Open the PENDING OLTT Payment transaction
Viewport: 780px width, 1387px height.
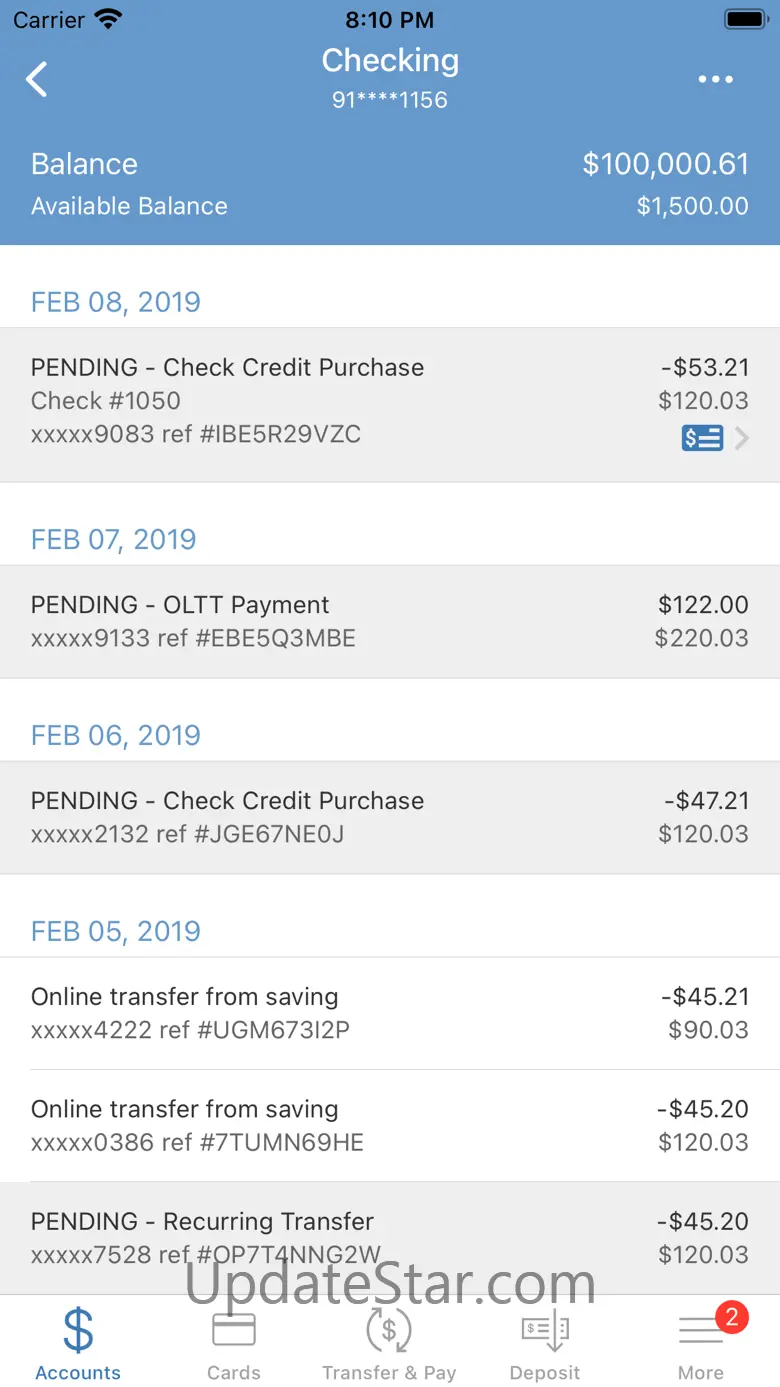tap(390, 621)
